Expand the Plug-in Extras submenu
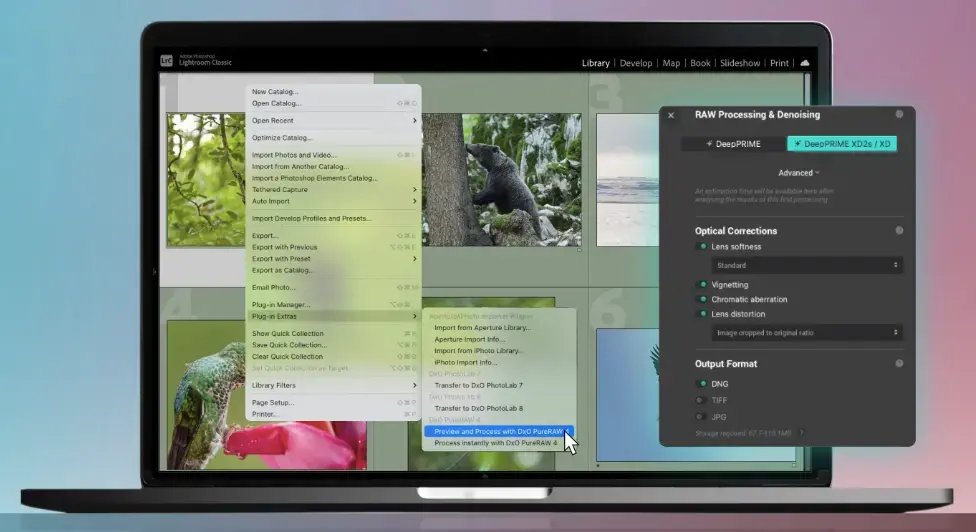This screenshot has height=532, width=976. coord(333,316)
